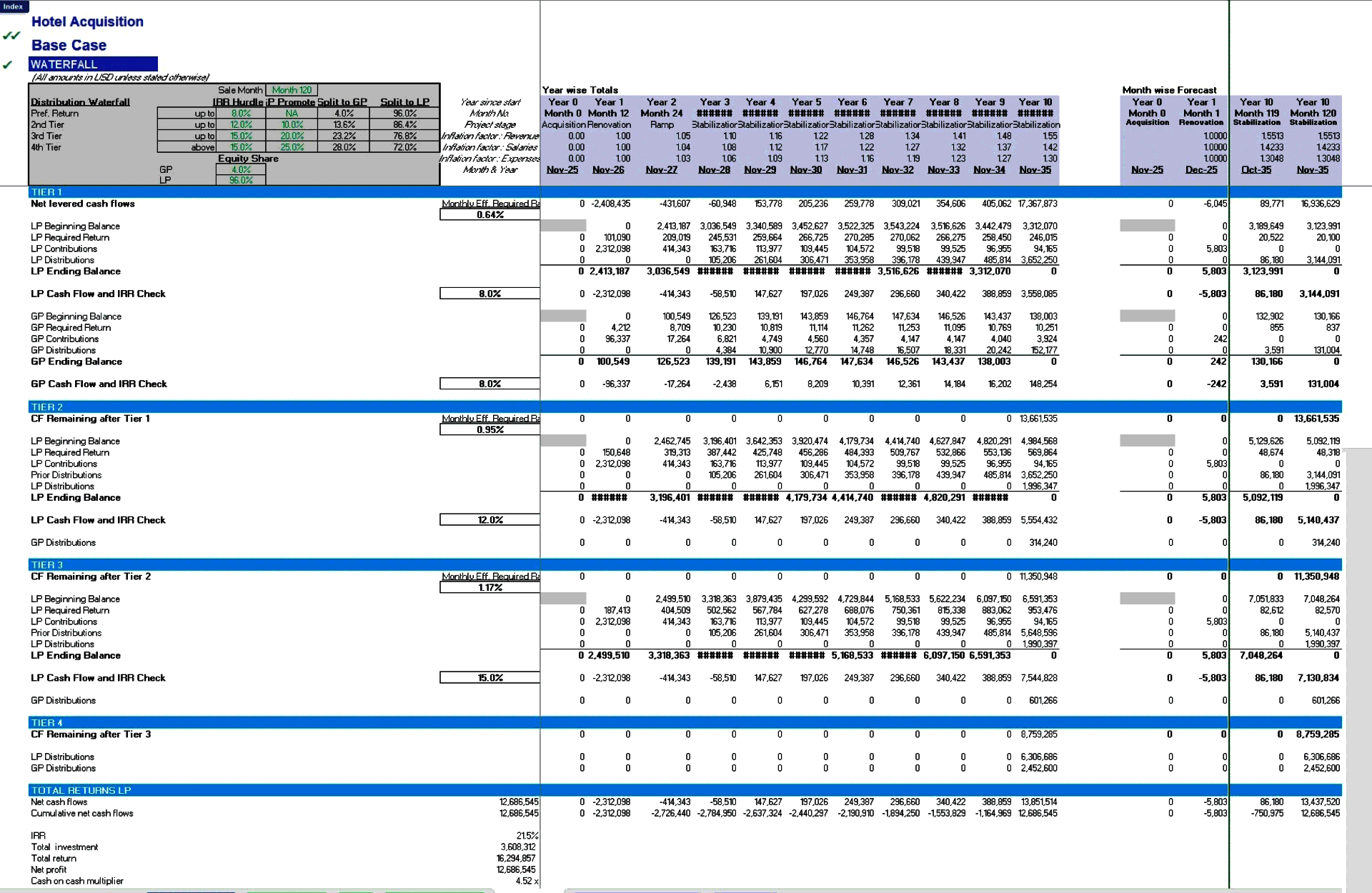This screenshot has width=1372, height=893.
Task: Select the Base Case heading
Action: click(x=69, y=45)
